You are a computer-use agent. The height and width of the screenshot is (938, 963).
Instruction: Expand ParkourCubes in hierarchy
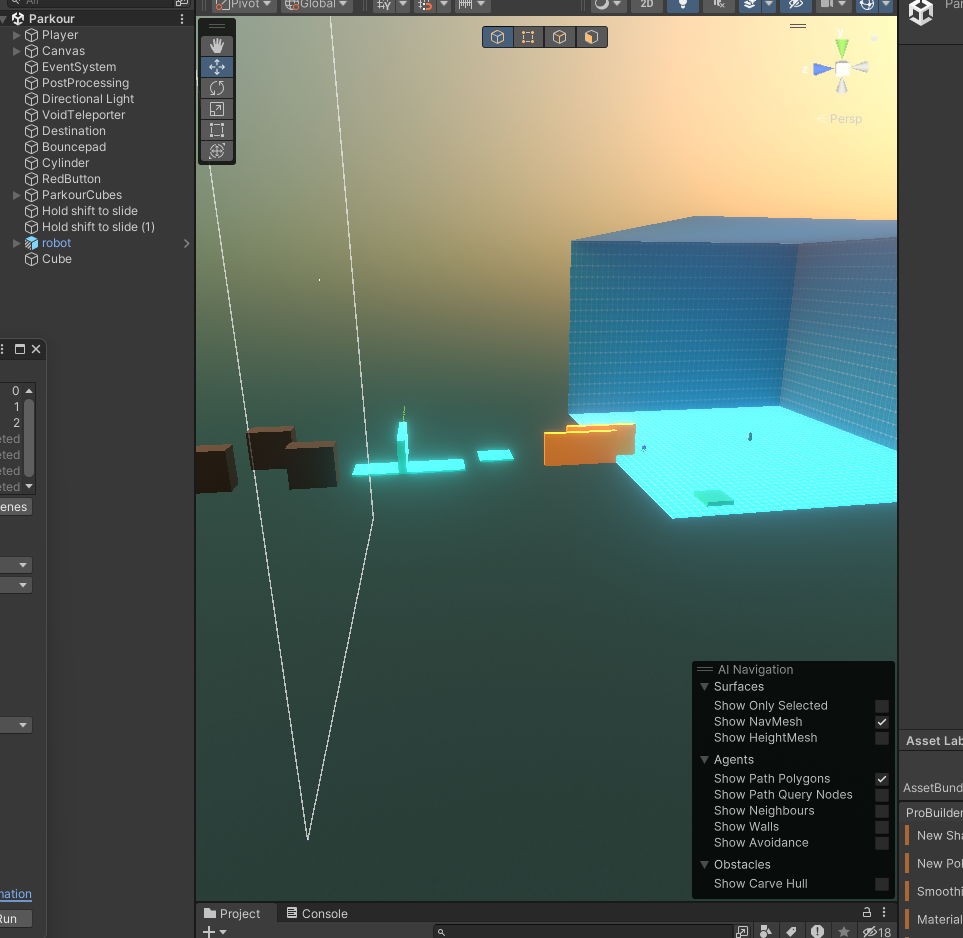[x=17, y=195]
